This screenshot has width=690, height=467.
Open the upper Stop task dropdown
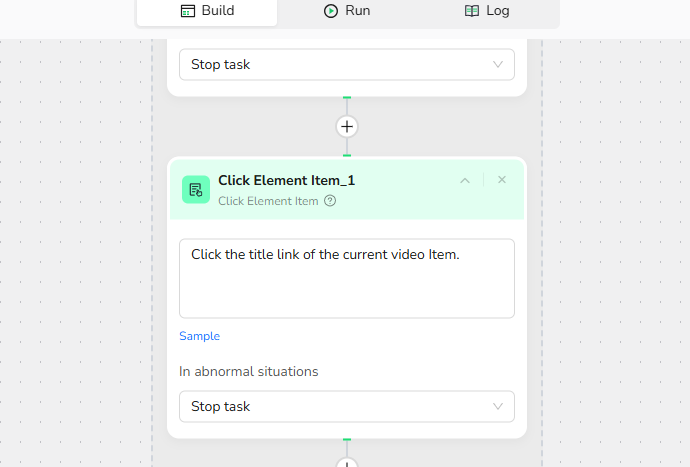click(346, 65)
